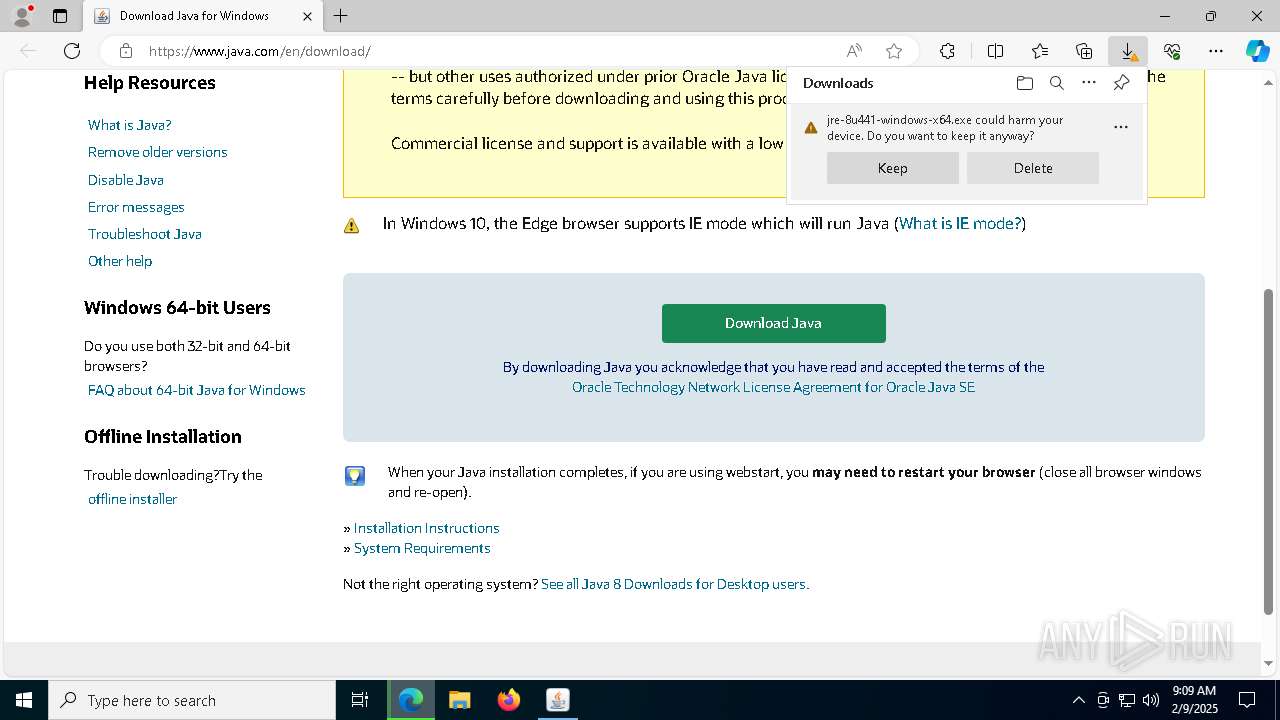Click the browser profile avatar icon
The width and height of the screenshot is (1280, 720).
tap(21, 16)
